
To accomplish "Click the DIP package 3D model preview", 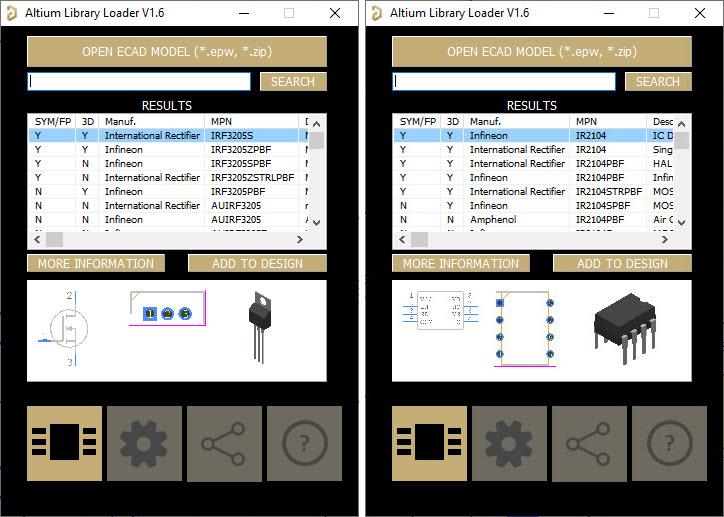I will pyautogui.click(x=625, y=328).
